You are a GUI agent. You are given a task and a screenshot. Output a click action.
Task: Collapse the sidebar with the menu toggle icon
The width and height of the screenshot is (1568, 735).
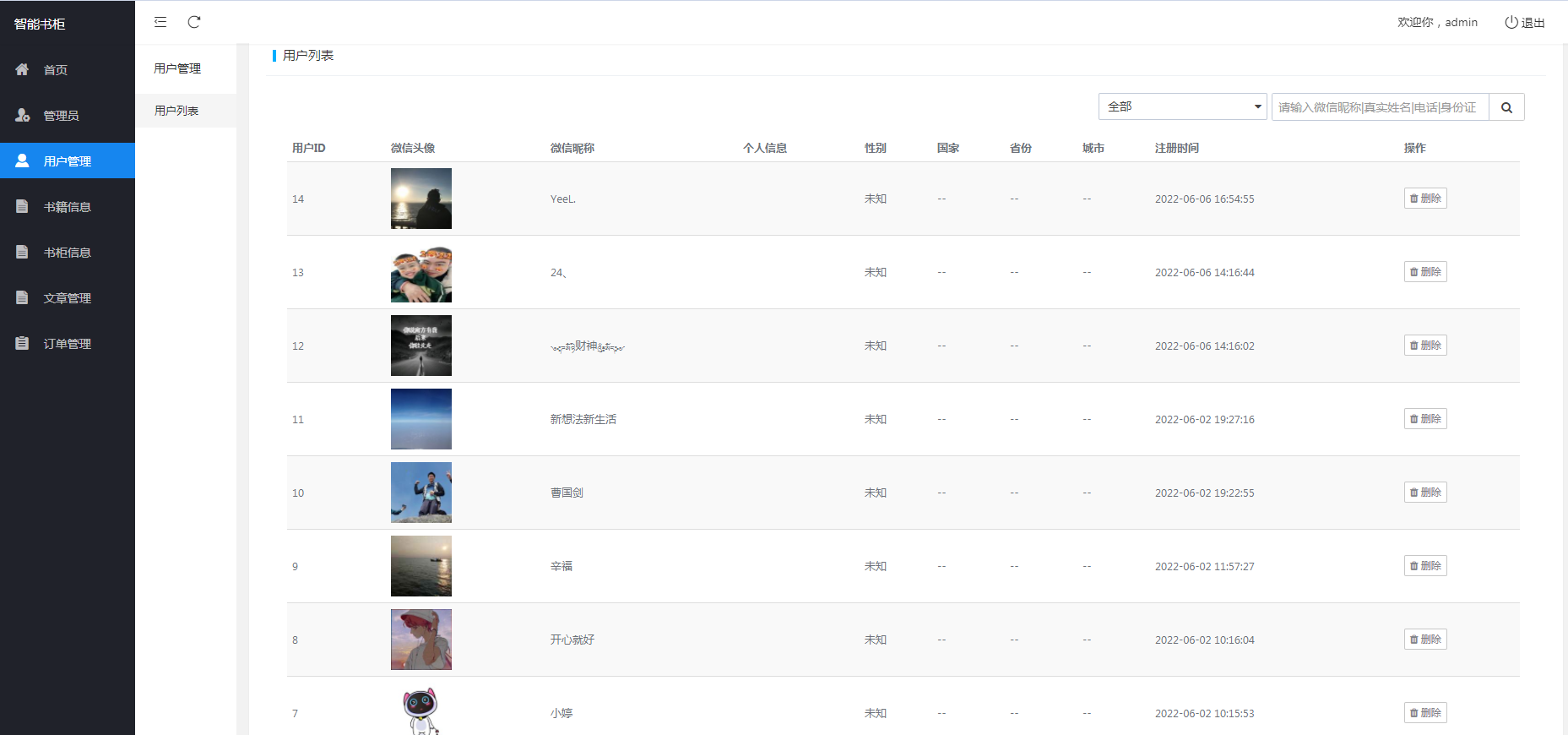point(160,22)
